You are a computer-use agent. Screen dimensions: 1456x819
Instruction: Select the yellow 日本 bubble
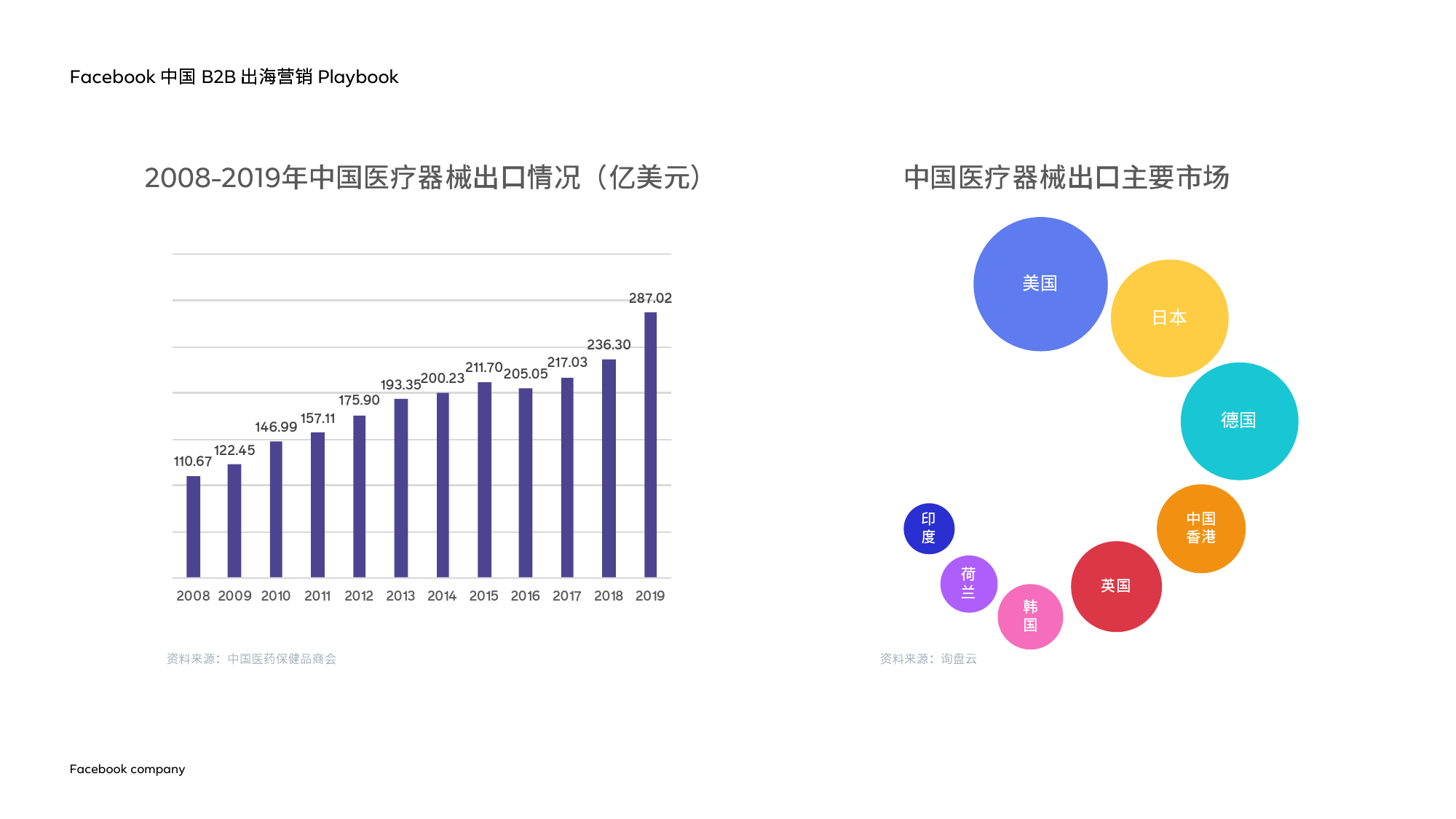[1169, 318]
